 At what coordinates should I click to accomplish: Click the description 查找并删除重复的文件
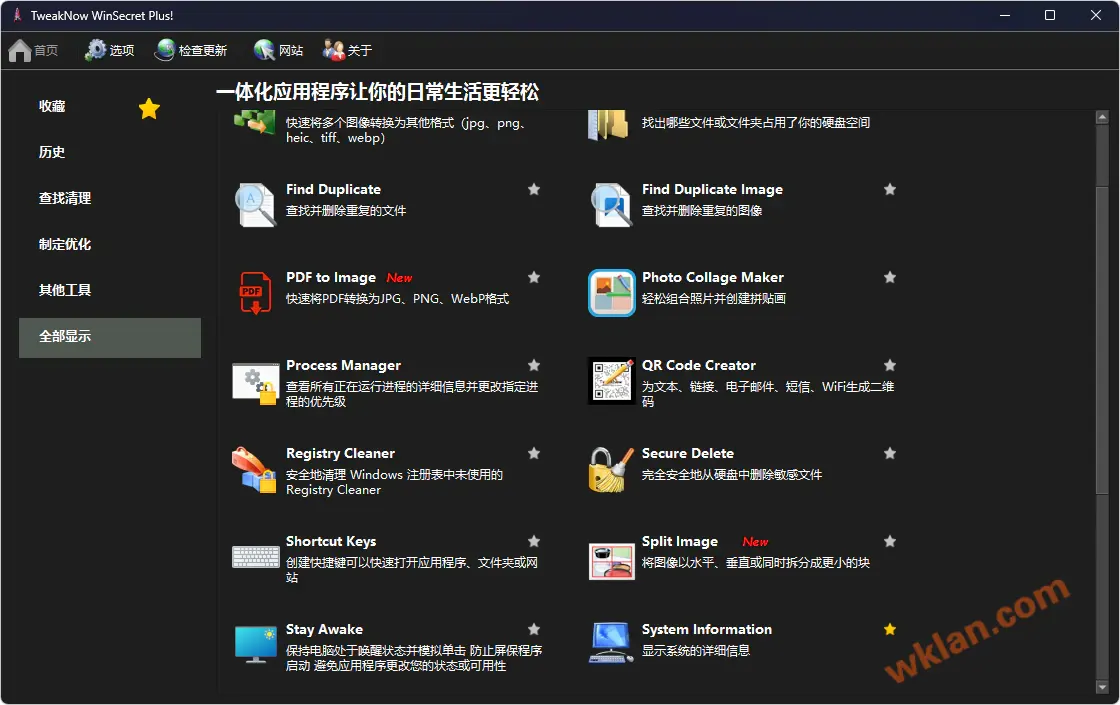346,211
